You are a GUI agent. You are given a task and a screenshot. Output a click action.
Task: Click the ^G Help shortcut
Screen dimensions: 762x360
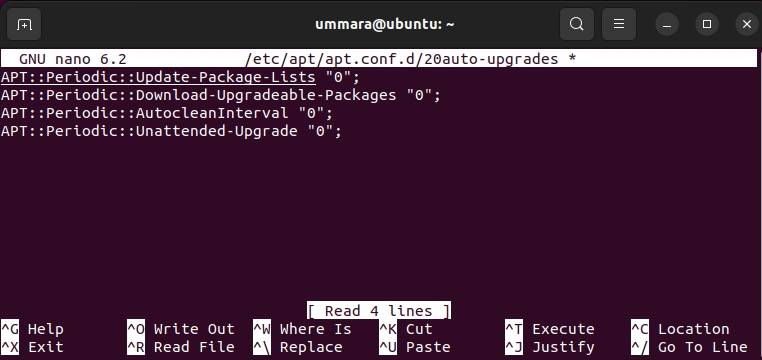tap(32, 329)
